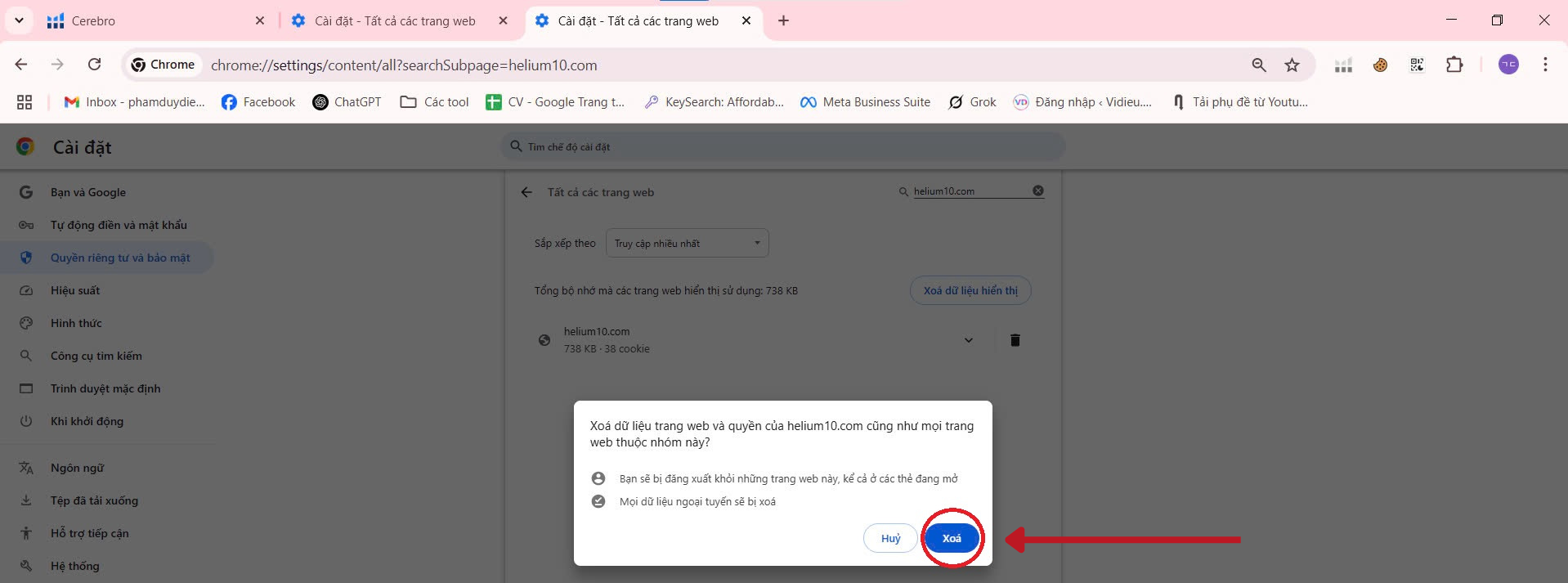
Task: Select Quyền riêng tư và bảo mật
Action: pyautogui.click(x=106, y=258)
